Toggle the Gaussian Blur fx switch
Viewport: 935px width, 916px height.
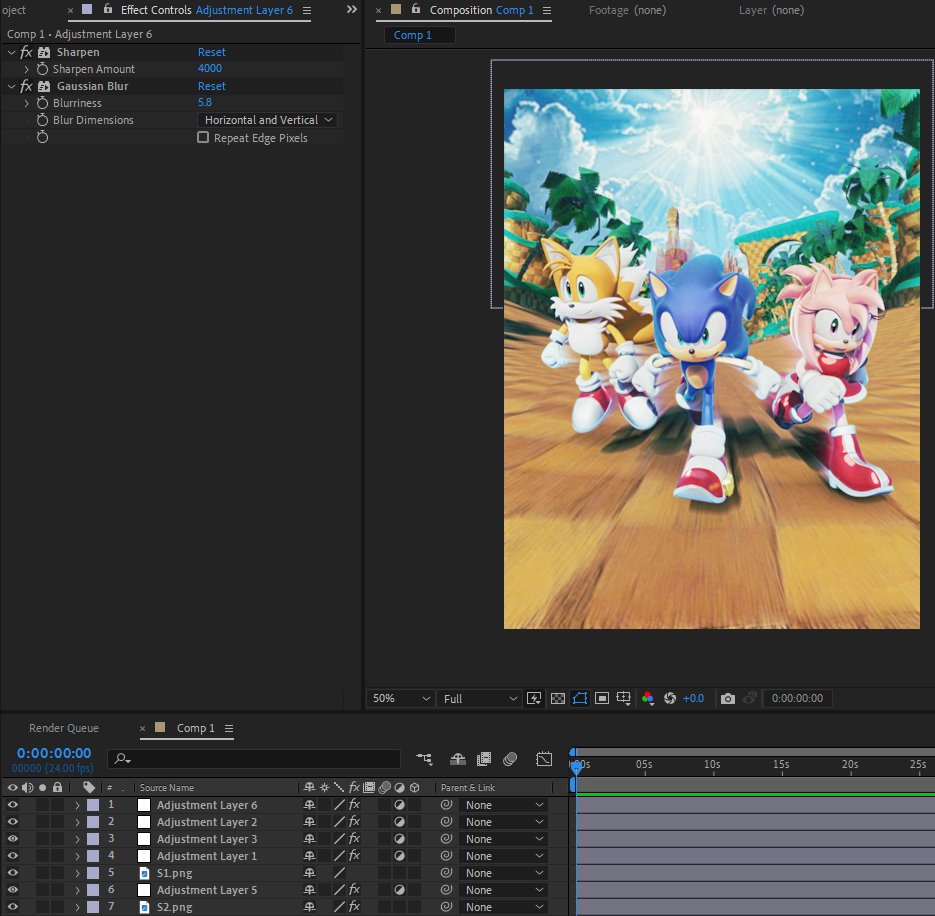tap(26, 86)
